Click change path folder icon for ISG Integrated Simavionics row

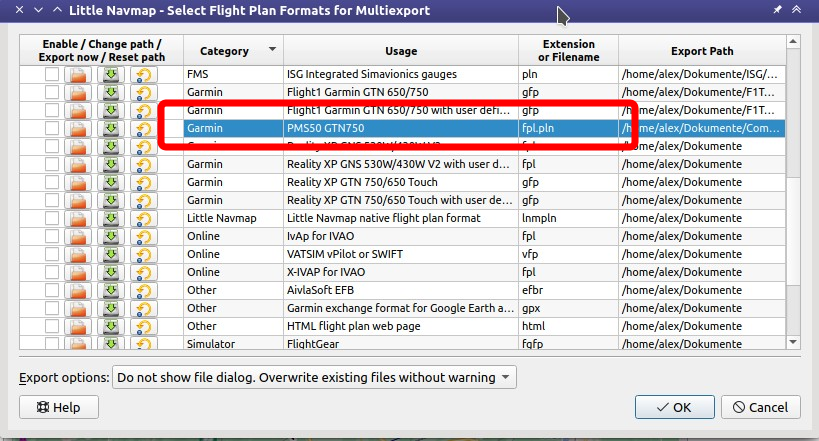click(78, 74)
